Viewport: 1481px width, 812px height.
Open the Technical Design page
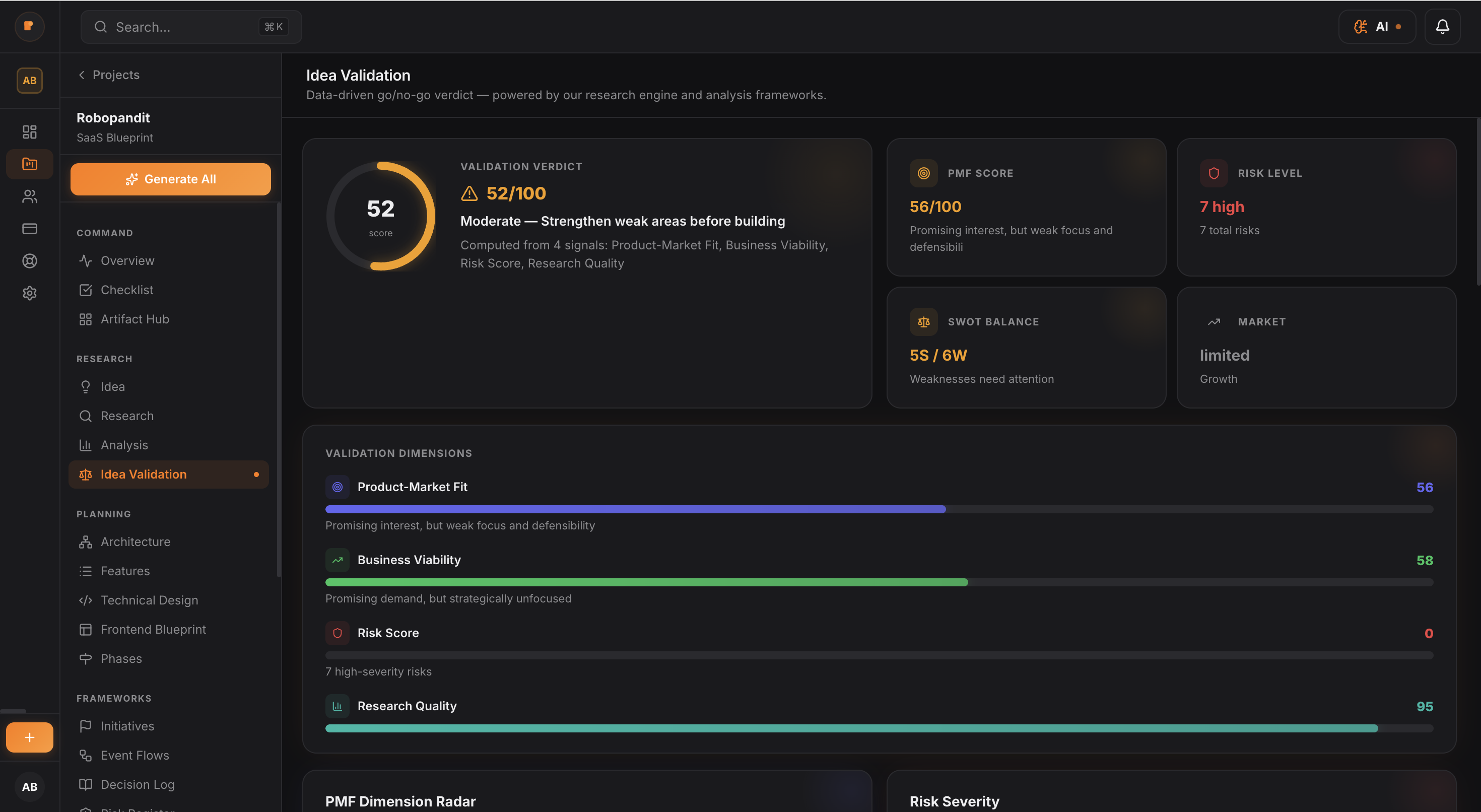coord(149,600)
